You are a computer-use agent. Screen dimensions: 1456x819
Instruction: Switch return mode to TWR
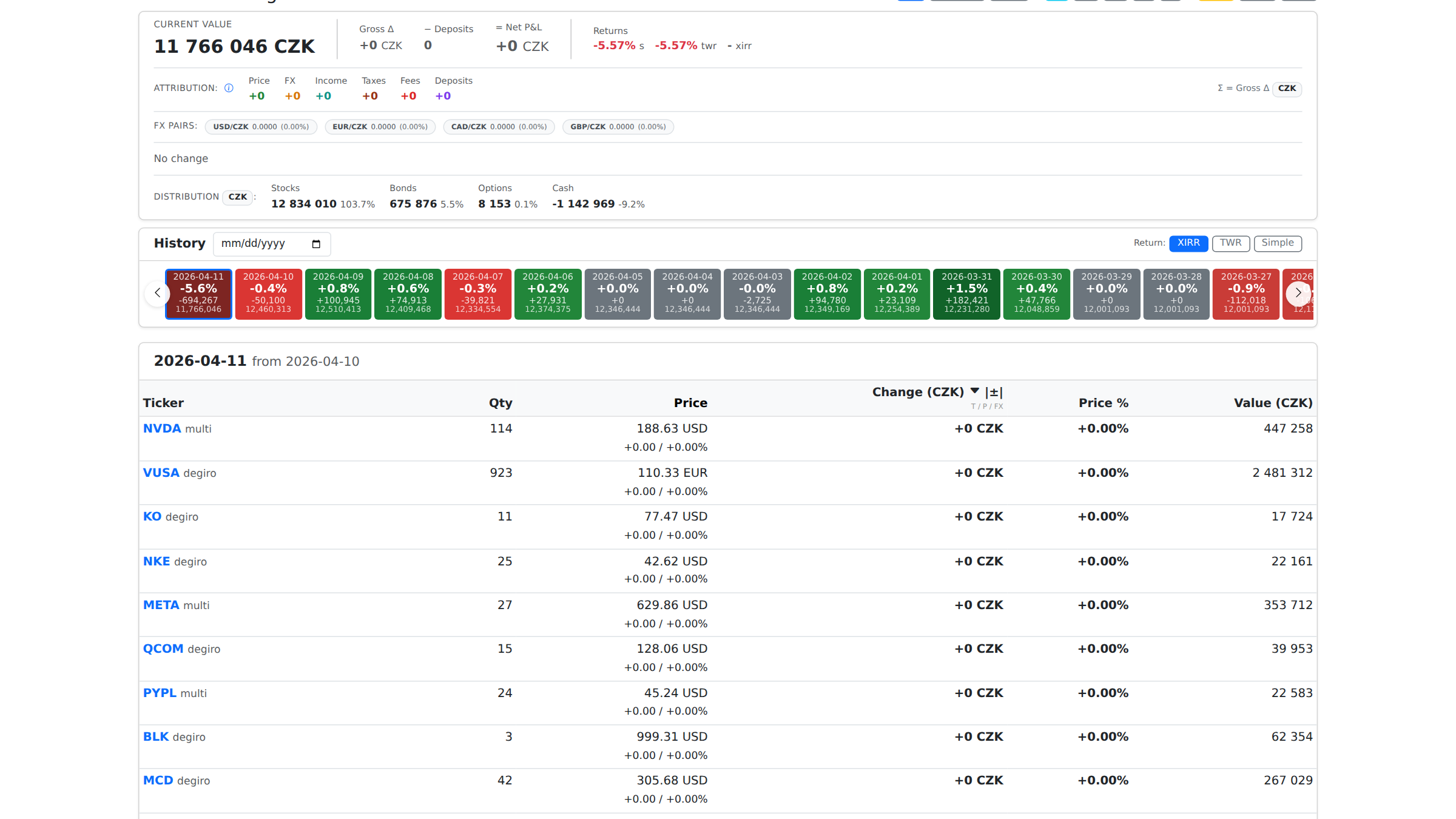[1230, 243]
